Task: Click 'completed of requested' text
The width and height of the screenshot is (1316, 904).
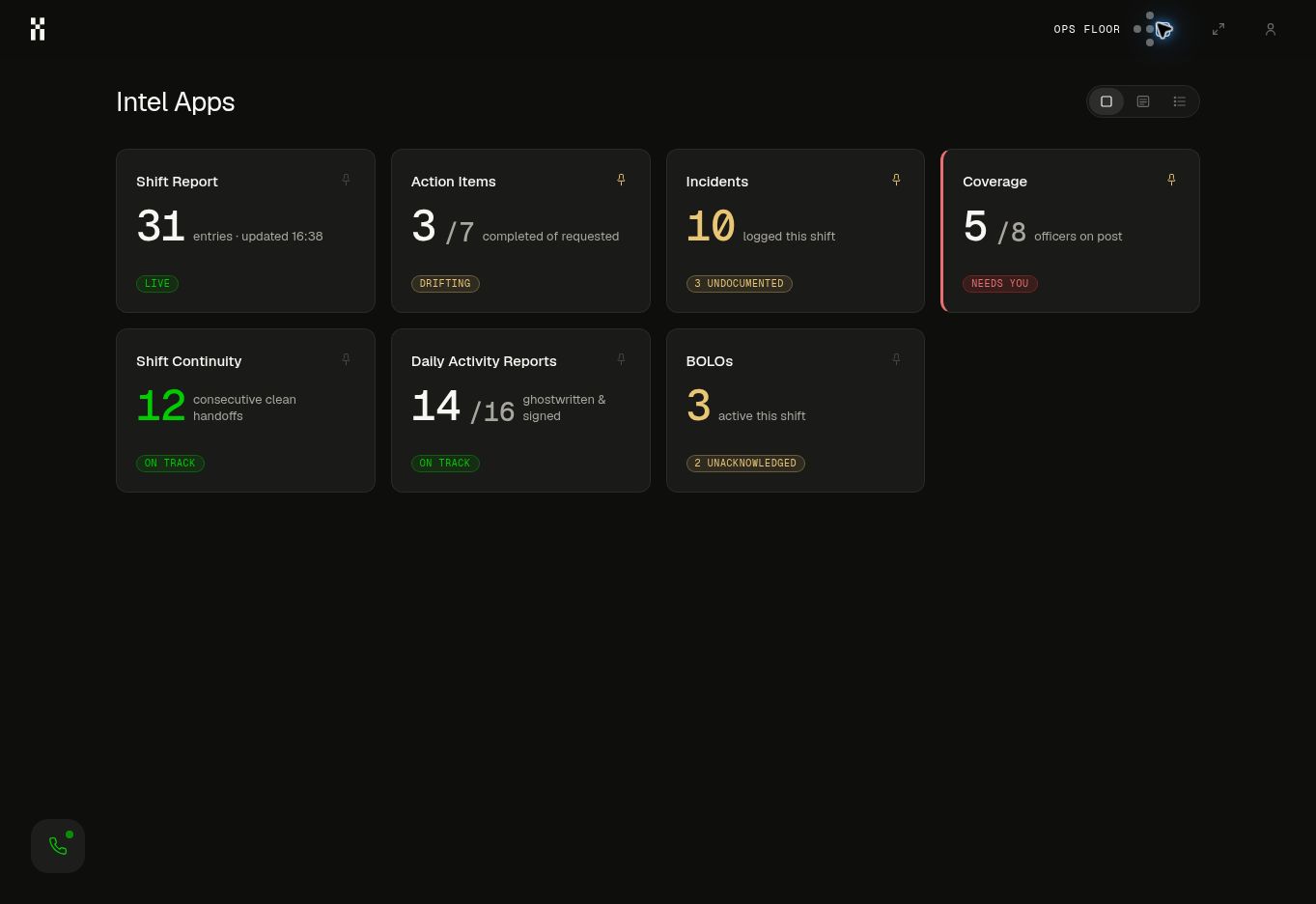Action: tap(550, 236)
